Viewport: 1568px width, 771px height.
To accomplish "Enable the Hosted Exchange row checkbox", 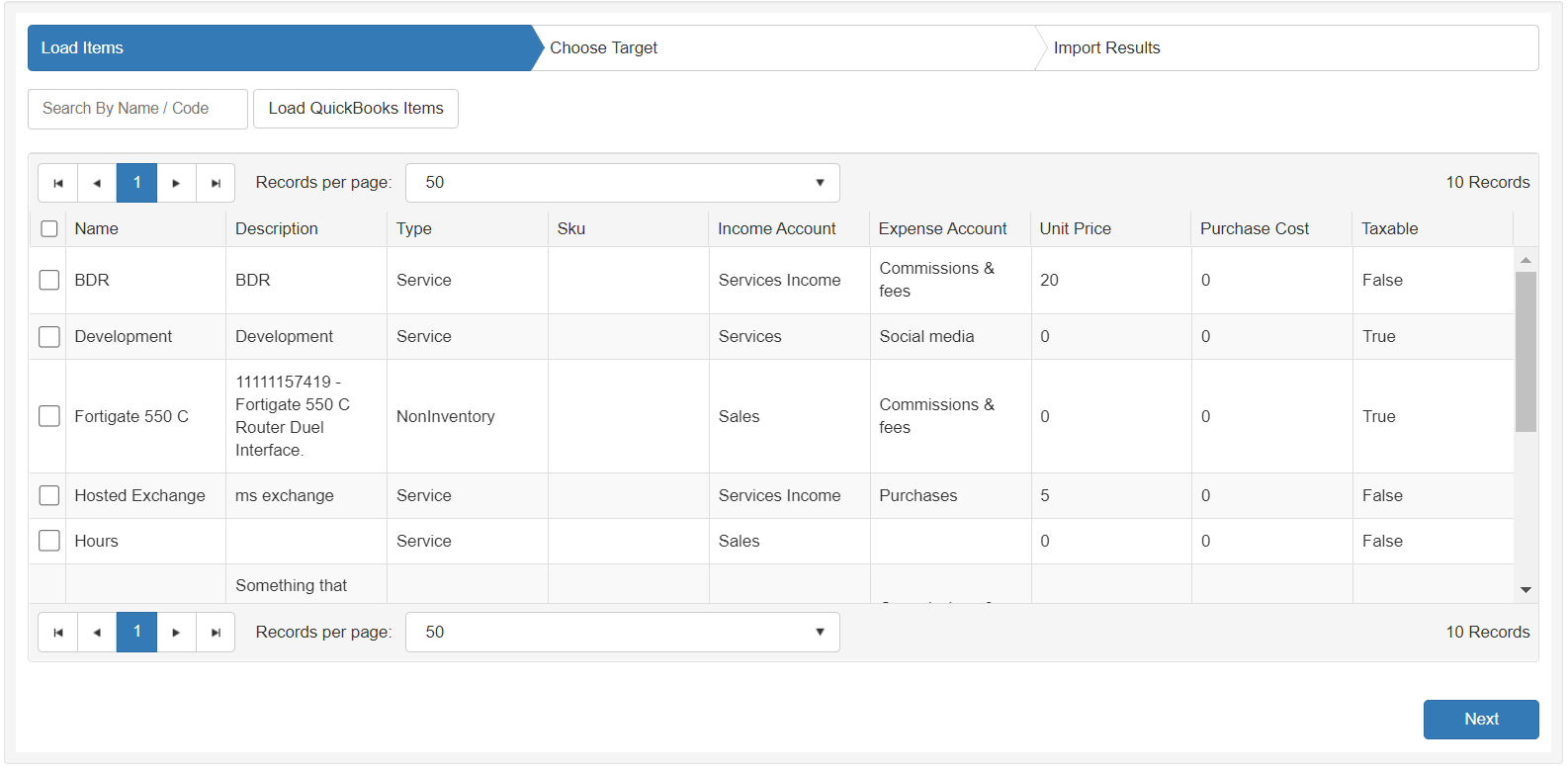I will click(x=49, y=495).
